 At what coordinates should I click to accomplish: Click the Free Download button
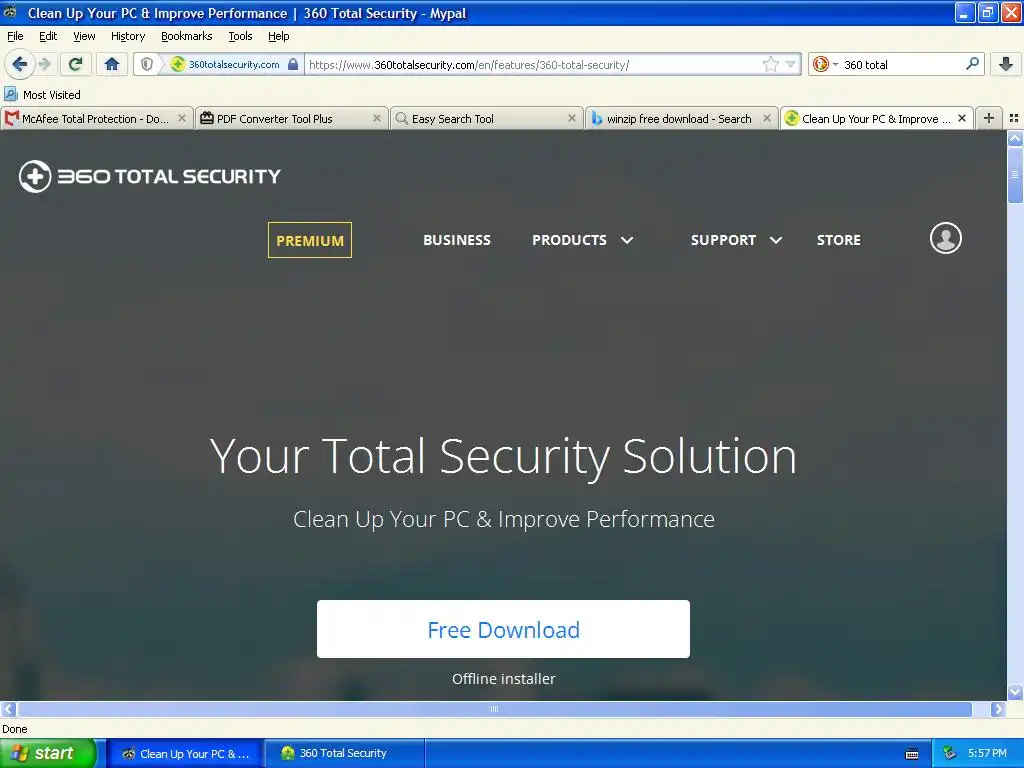click(x=503, y=629)
